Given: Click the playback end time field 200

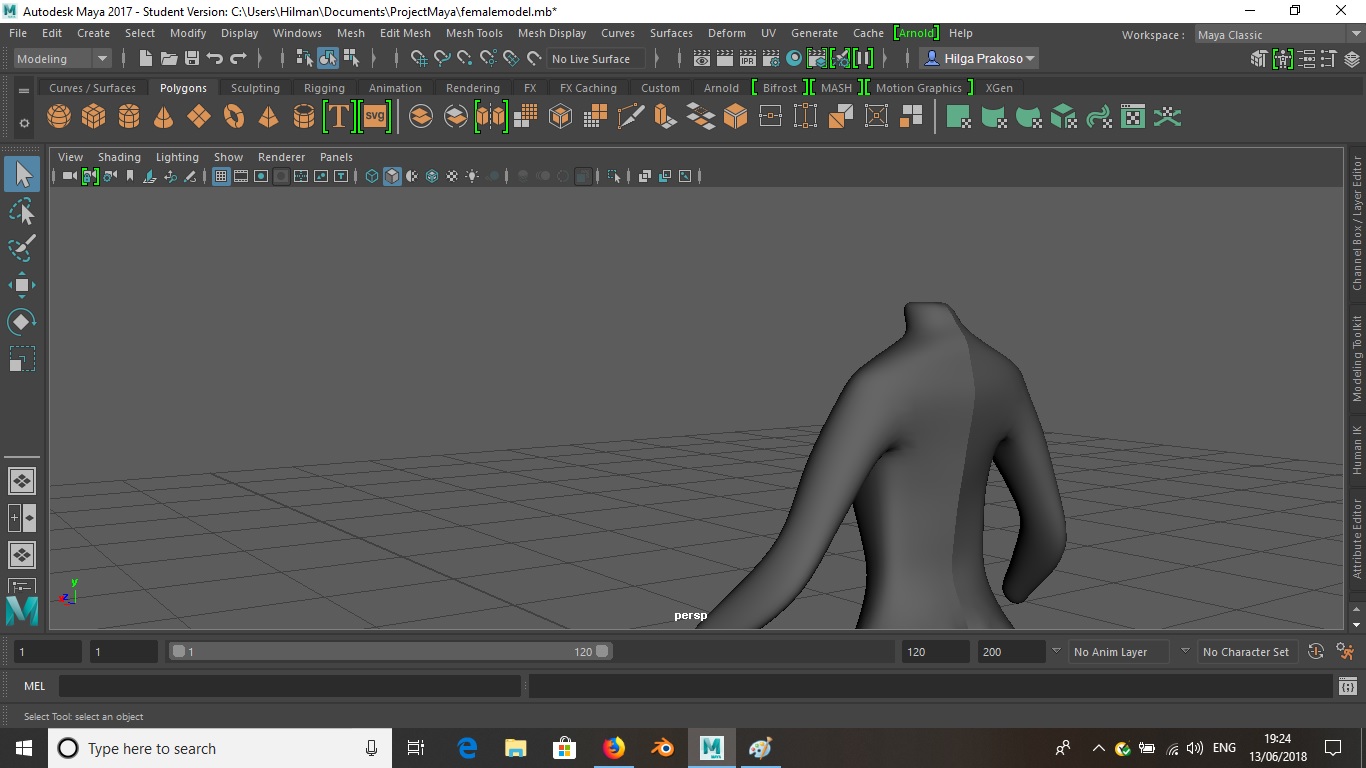Looking at the screenshot, I should click(x=1011, y=652).
